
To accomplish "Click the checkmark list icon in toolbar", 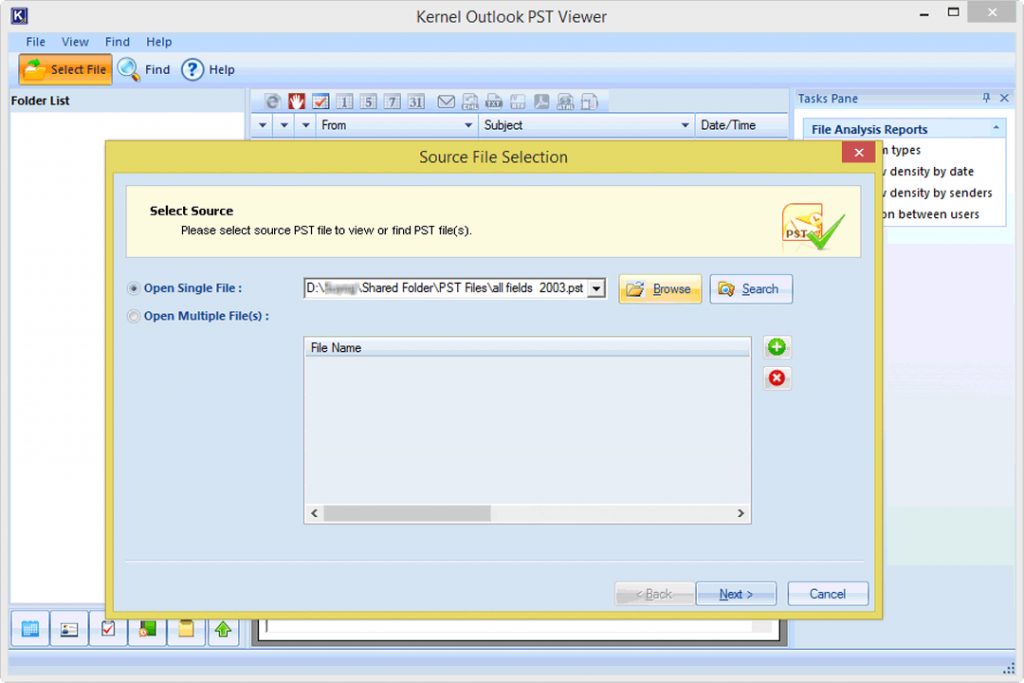I will point(321,101).
